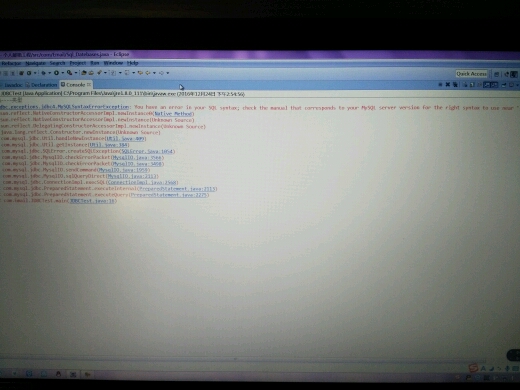Click the Quick Access search field

pyautogui.click(x=471, y=74)
